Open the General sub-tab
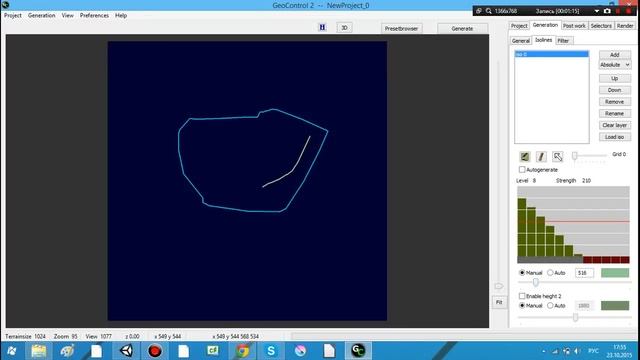640x360 pixels. click(521, 40)
